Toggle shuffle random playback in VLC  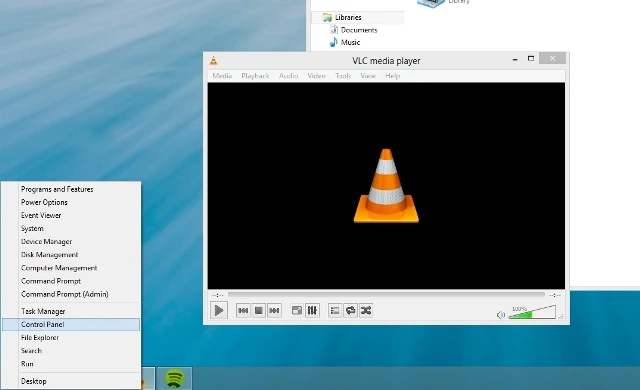coord(366,310)
